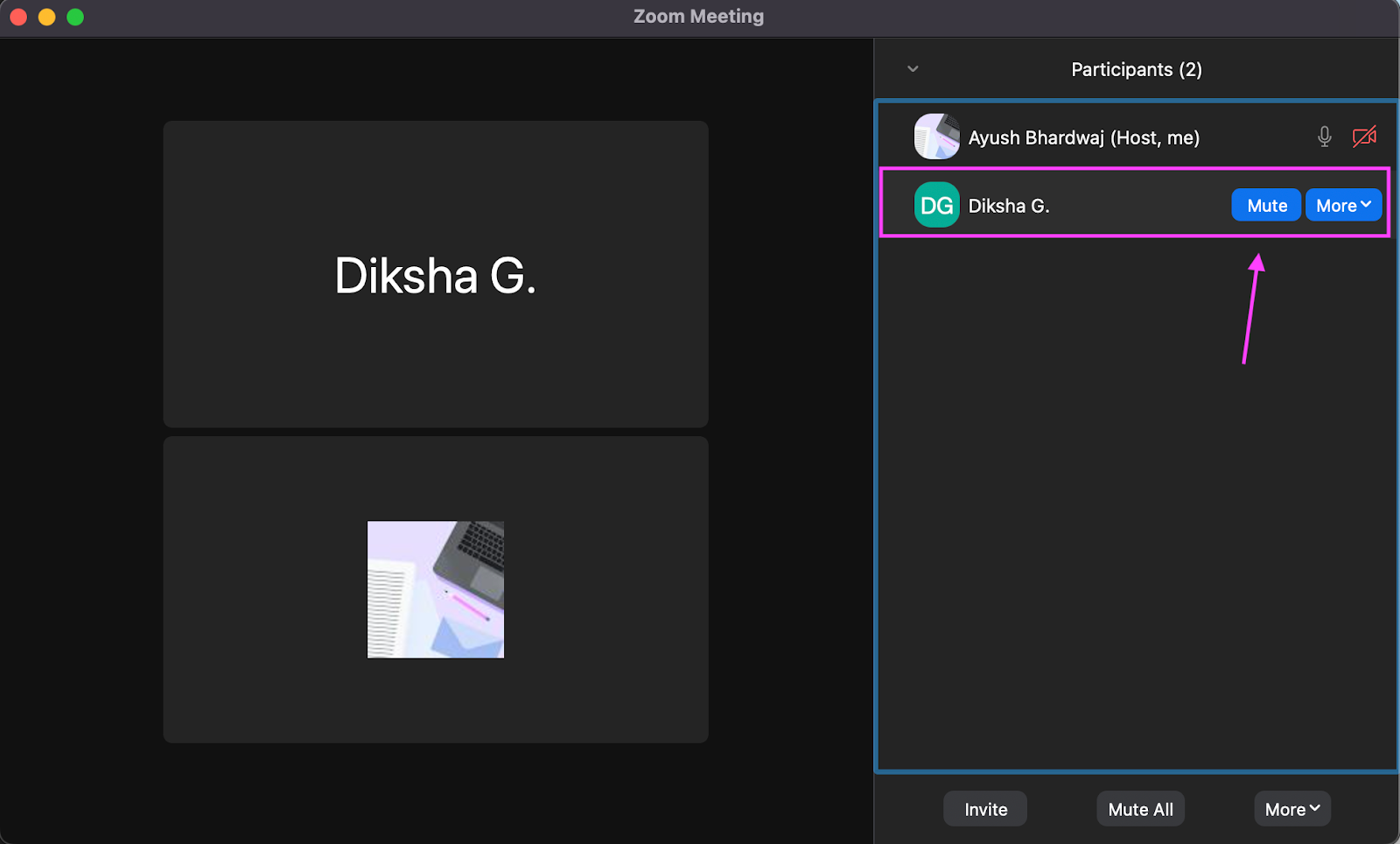The height and width of the screenshot is (844, 1400).
Task: Click the Invite button
Action: tap(984, 808)
